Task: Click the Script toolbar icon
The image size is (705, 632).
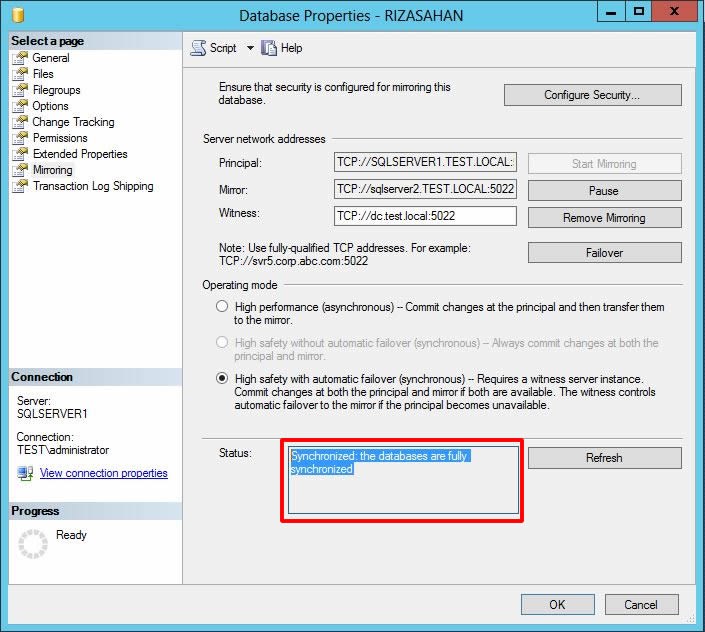Action: tap(198, 48)
